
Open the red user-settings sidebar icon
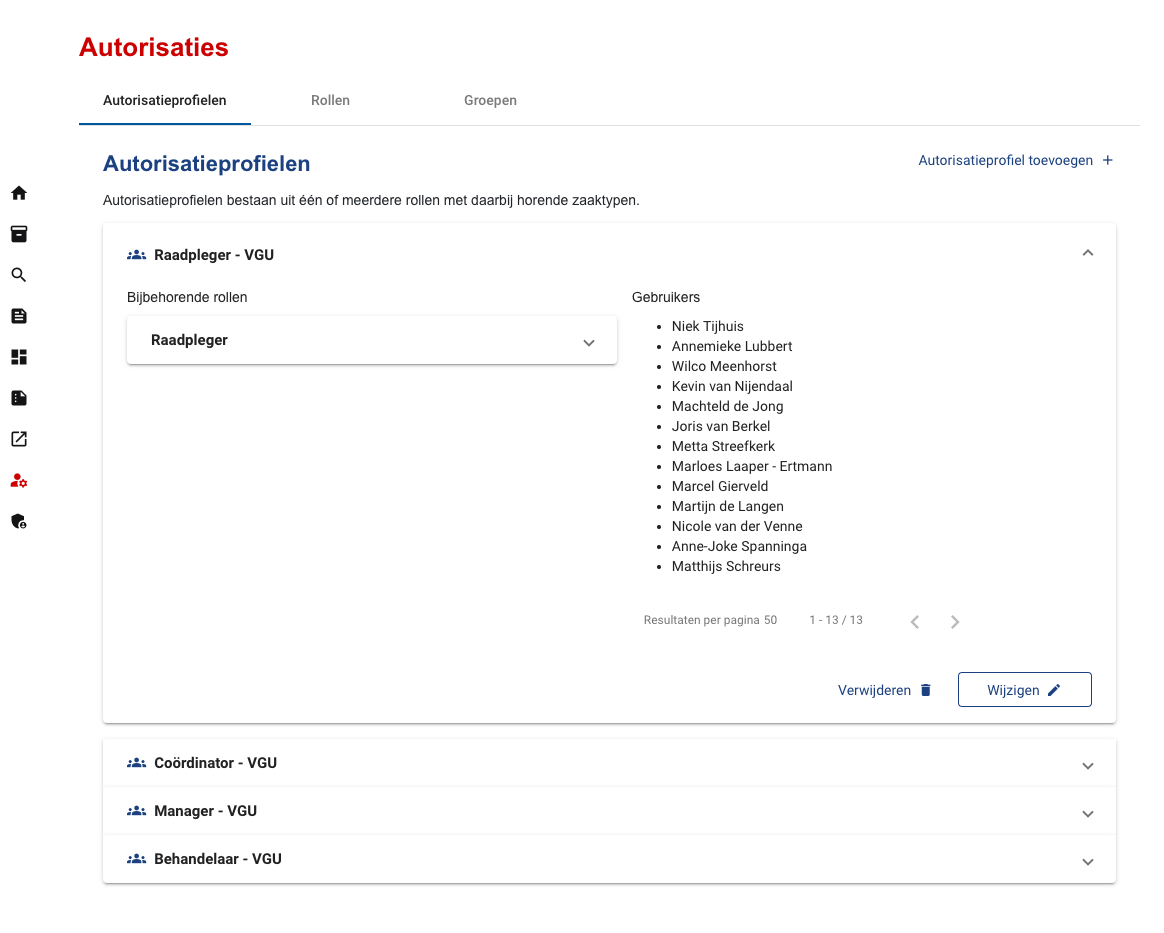(19, 481)
